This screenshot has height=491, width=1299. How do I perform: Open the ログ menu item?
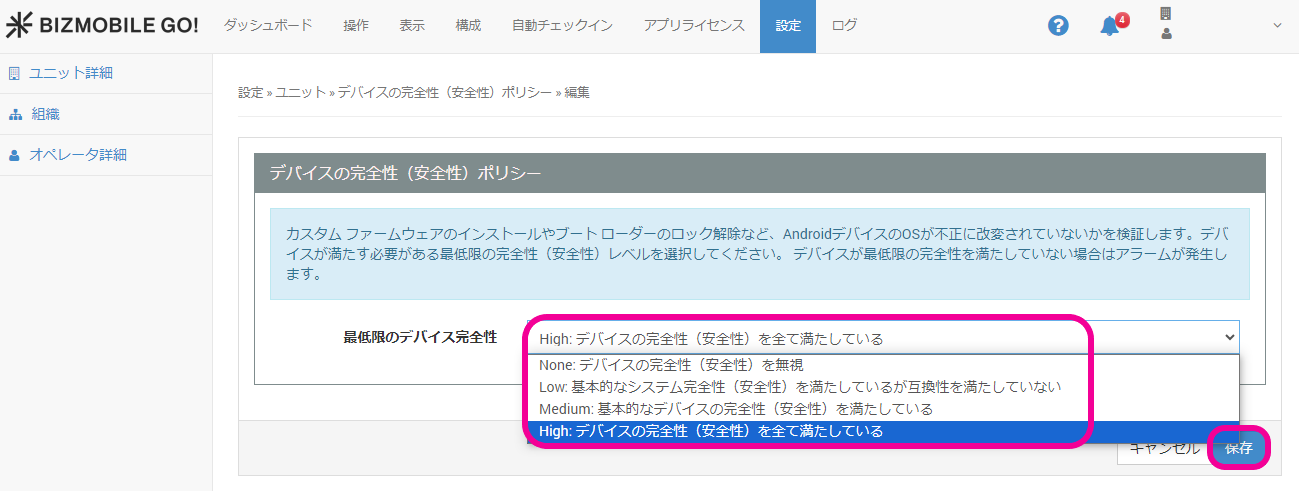[844, 26]
